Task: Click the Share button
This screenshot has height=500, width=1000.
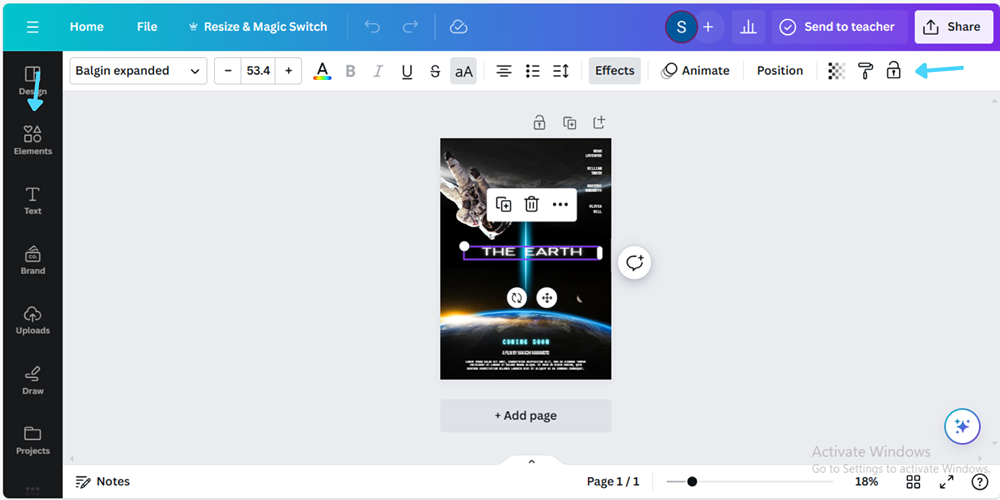Action: (952, 27)
